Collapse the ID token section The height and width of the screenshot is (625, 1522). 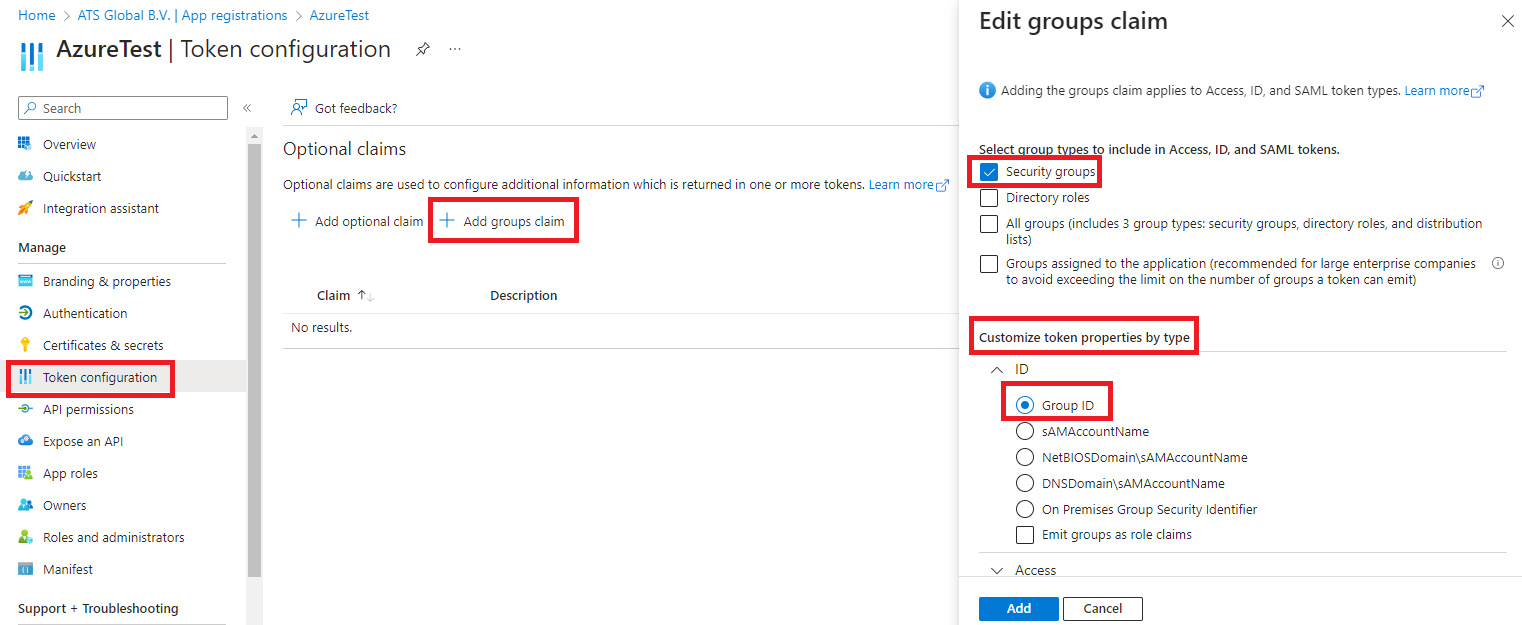coord(997,369)
